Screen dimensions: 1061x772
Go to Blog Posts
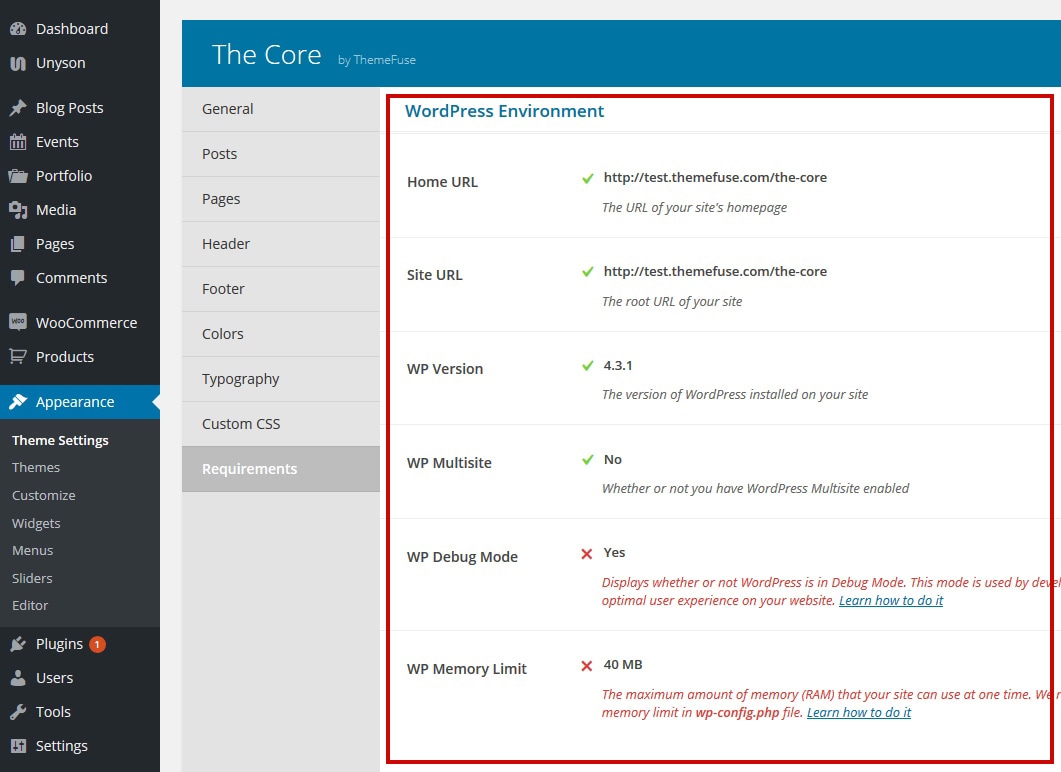(80, 108)
